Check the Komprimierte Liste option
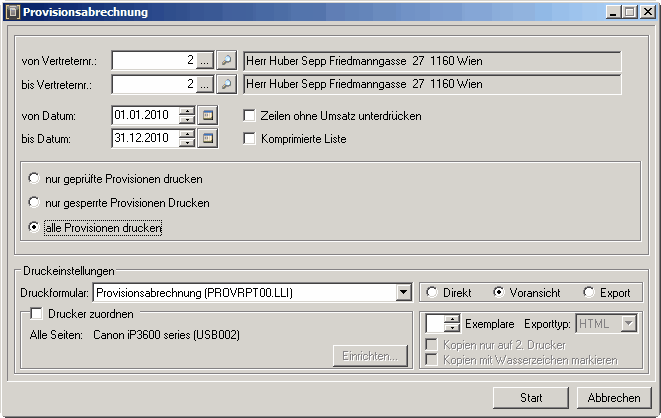Image resolution: width=661 pixels, height=418 pixels. pos(251,139)
